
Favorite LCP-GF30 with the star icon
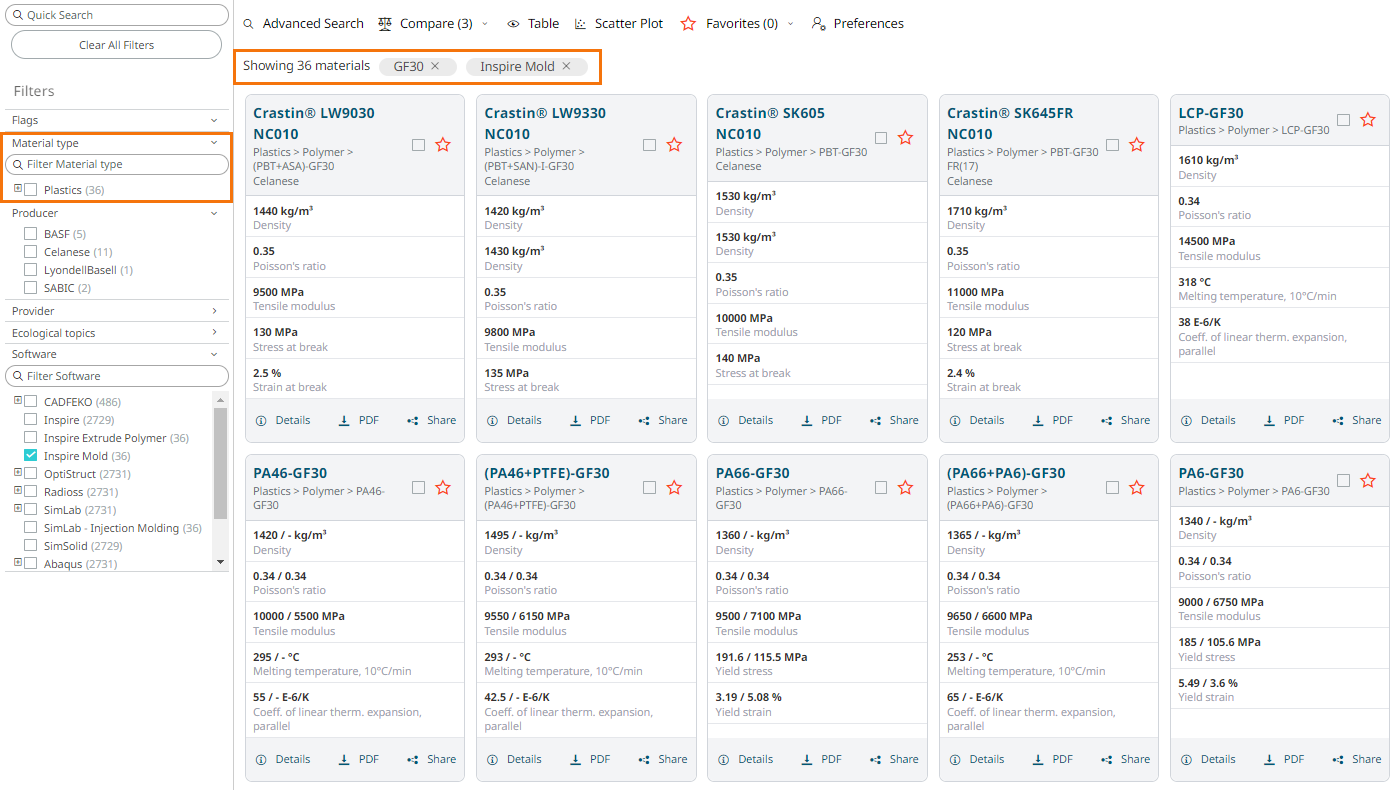tap(1368, 120)
